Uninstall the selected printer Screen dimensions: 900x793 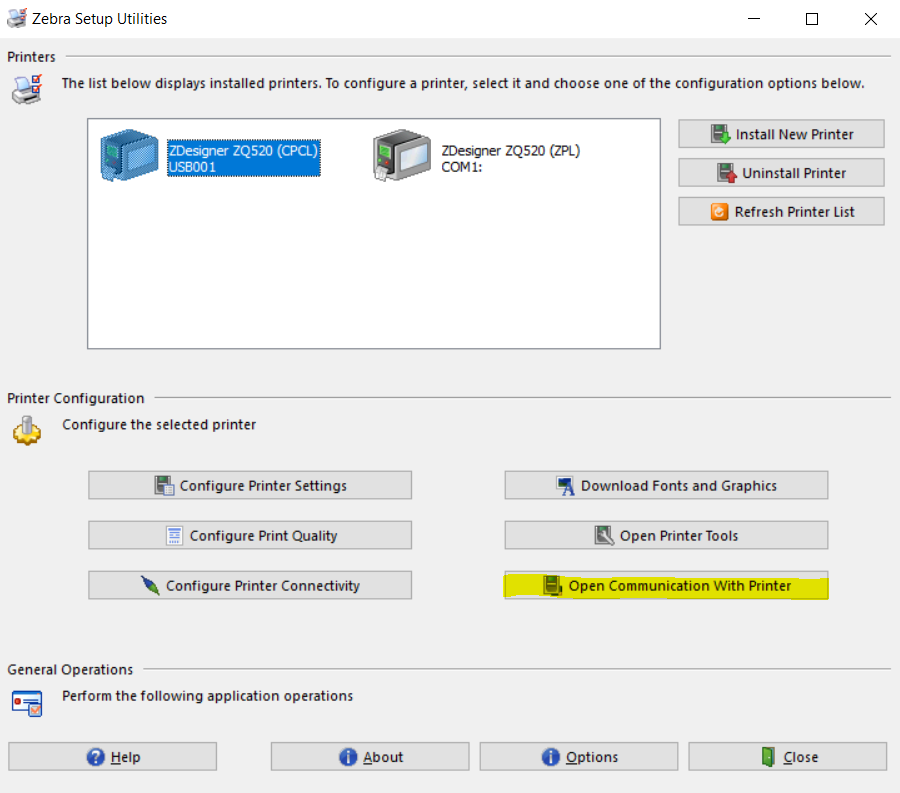point(781,173)
